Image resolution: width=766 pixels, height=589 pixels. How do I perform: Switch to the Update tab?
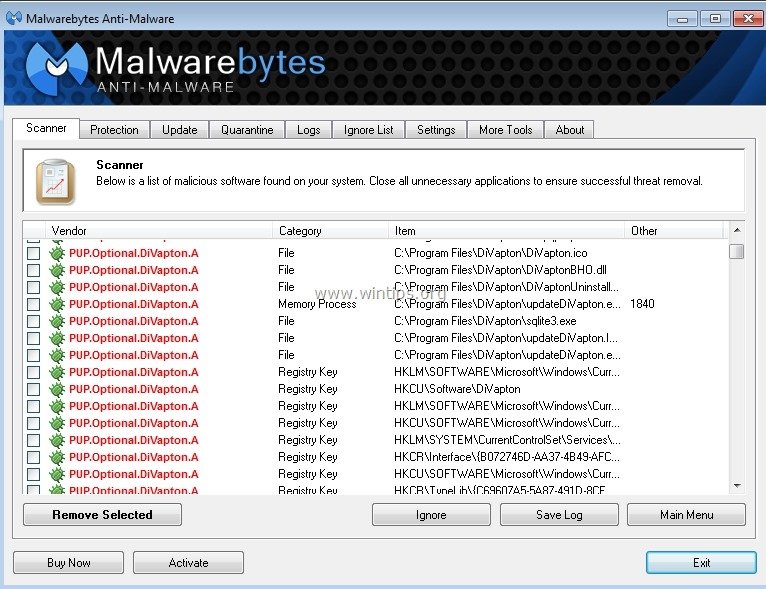pos(180,130)
